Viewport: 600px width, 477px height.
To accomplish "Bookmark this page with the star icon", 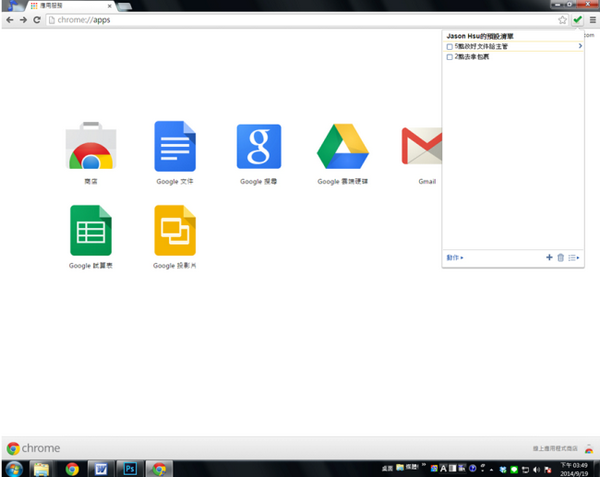I will click(562, 20).
